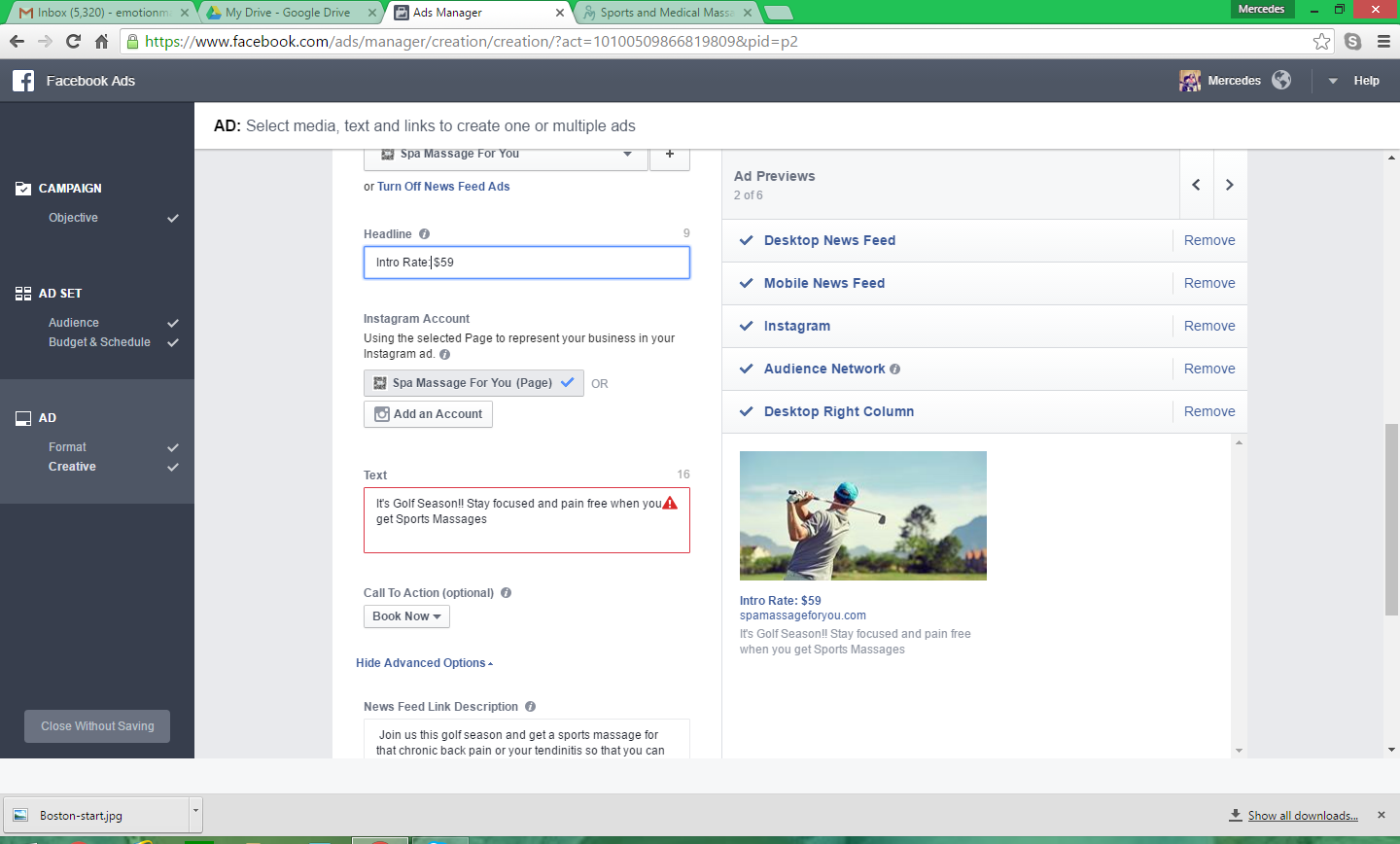This screenshot has height=844, width=1400.
Task: Go to Format in the sidebar
Action: click(67, 447)
